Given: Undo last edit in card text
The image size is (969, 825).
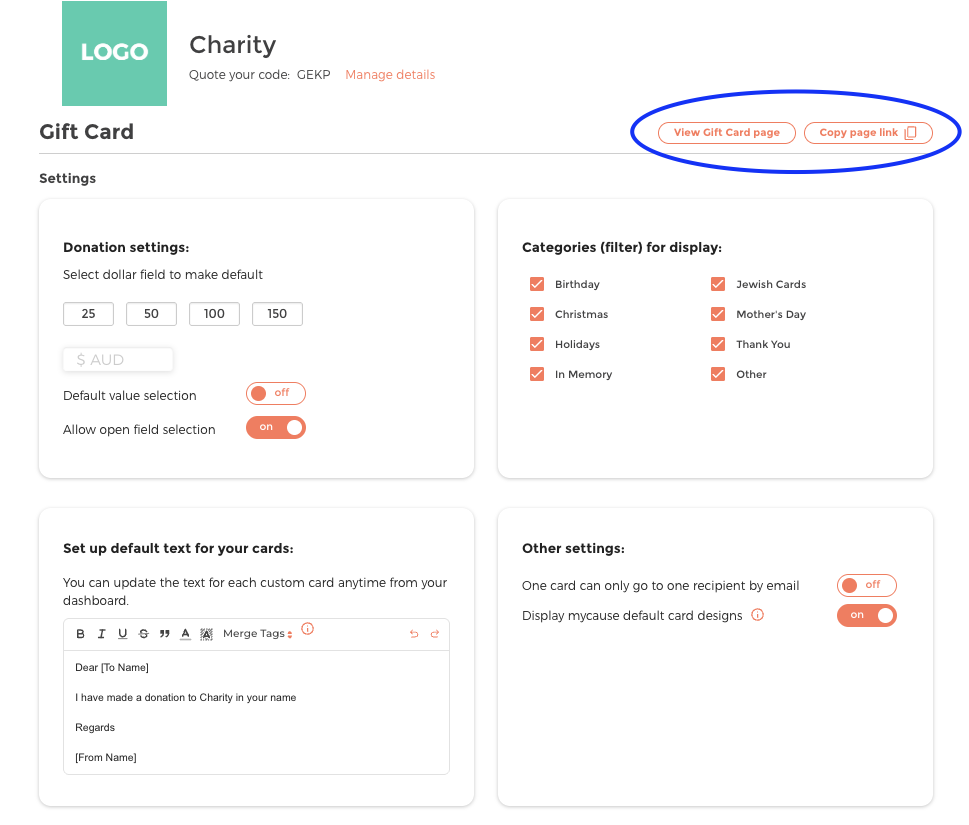Looking at the screenshot, I should (x=414, y=633).
